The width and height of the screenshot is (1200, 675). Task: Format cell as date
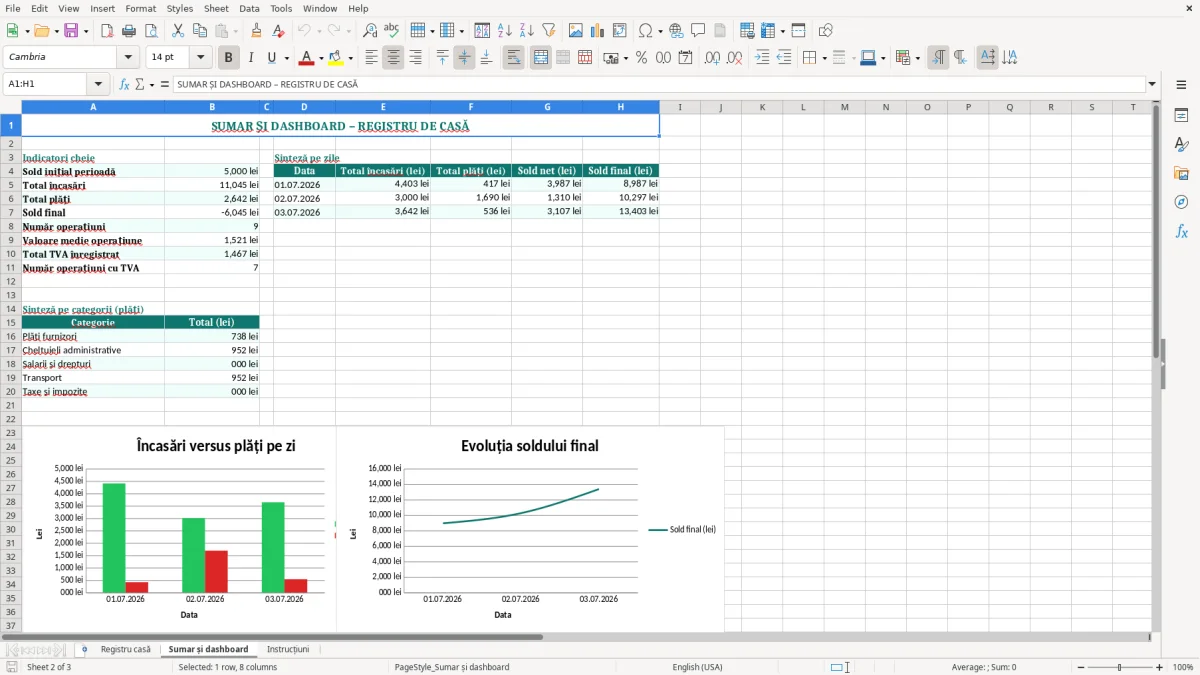(x=685, y=58)
